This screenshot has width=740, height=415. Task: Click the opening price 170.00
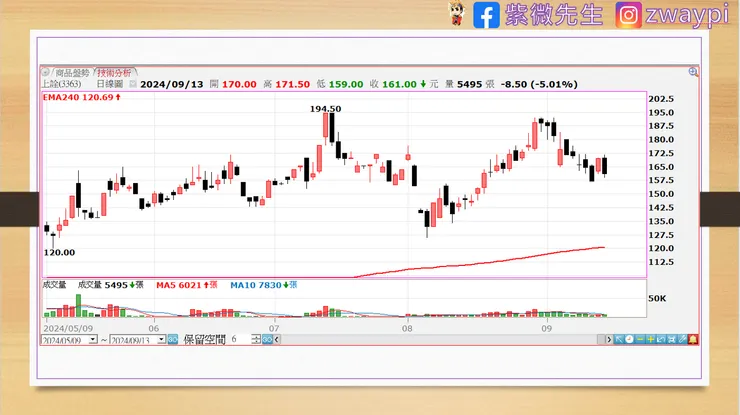click(x=239, y=84)
